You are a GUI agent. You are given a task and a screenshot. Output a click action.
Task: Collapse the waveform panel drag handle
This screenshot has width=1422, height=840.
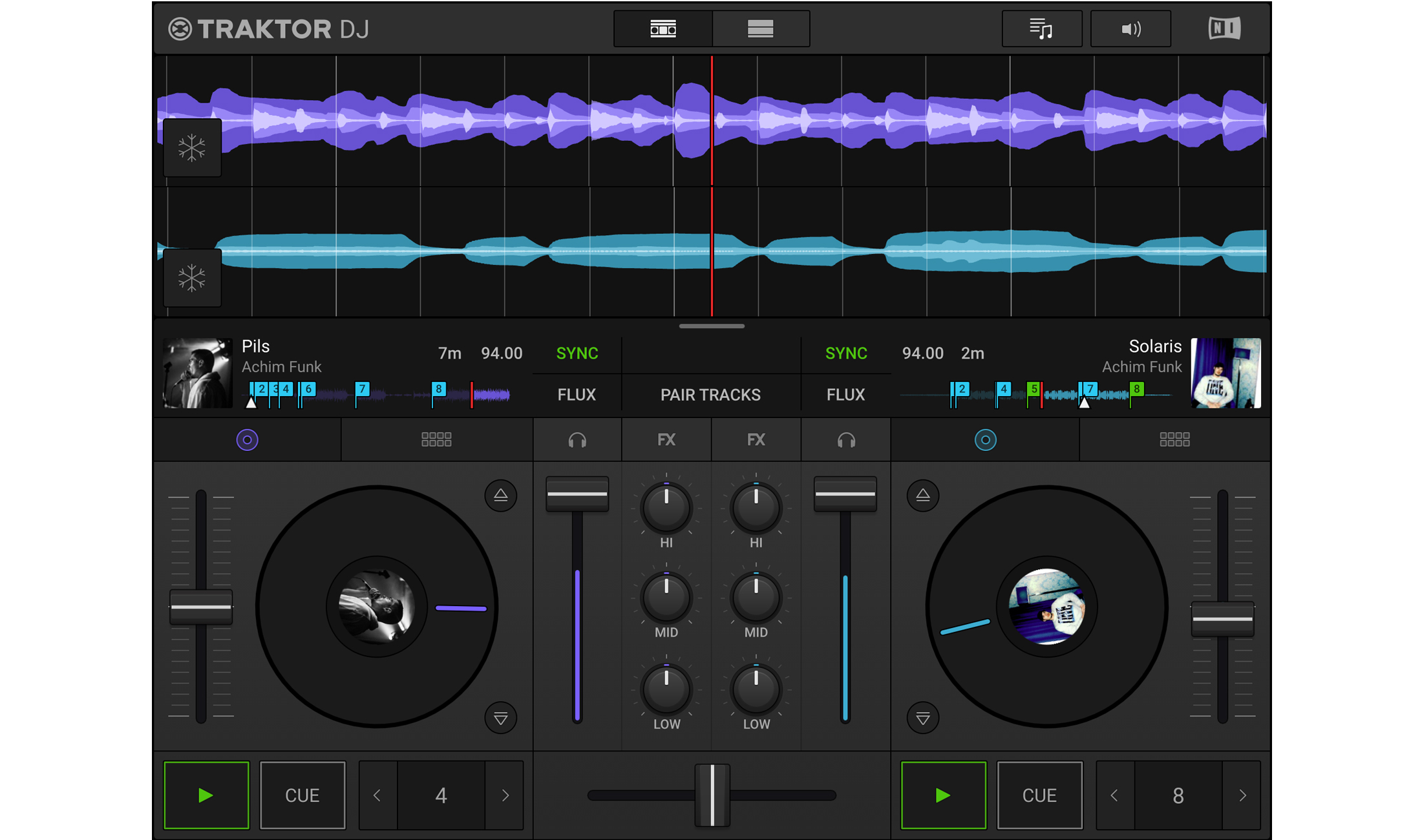[x=712, y=326]
